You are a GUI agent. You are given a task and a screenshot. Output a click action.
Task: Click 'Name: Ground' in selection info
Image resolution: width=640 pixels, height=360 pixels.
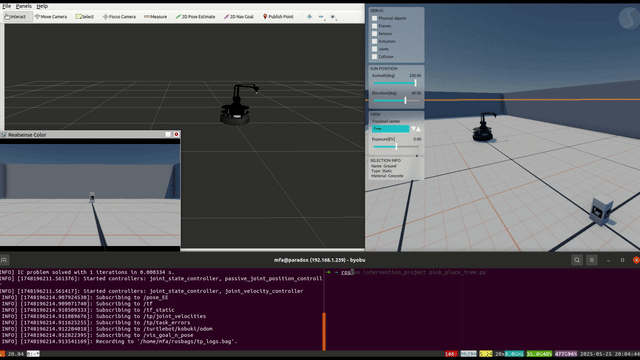(x=383, y=166)
